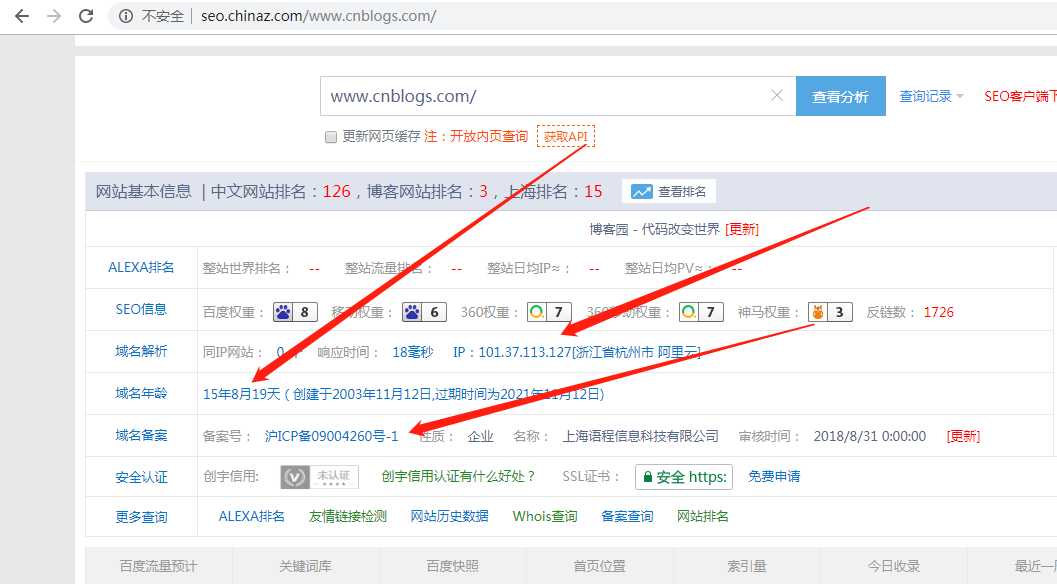Select the 索引量 column tab
Image resolution: width=1057 pixels, height=584 pixels.
tap(746, 566)
